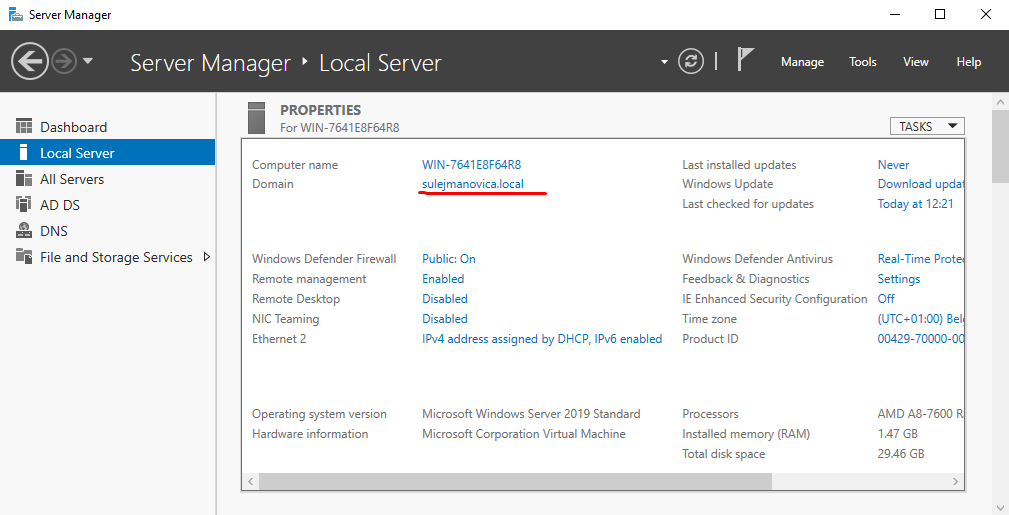Open the small dropdown arrow before refresh

[x=664, y=62]
